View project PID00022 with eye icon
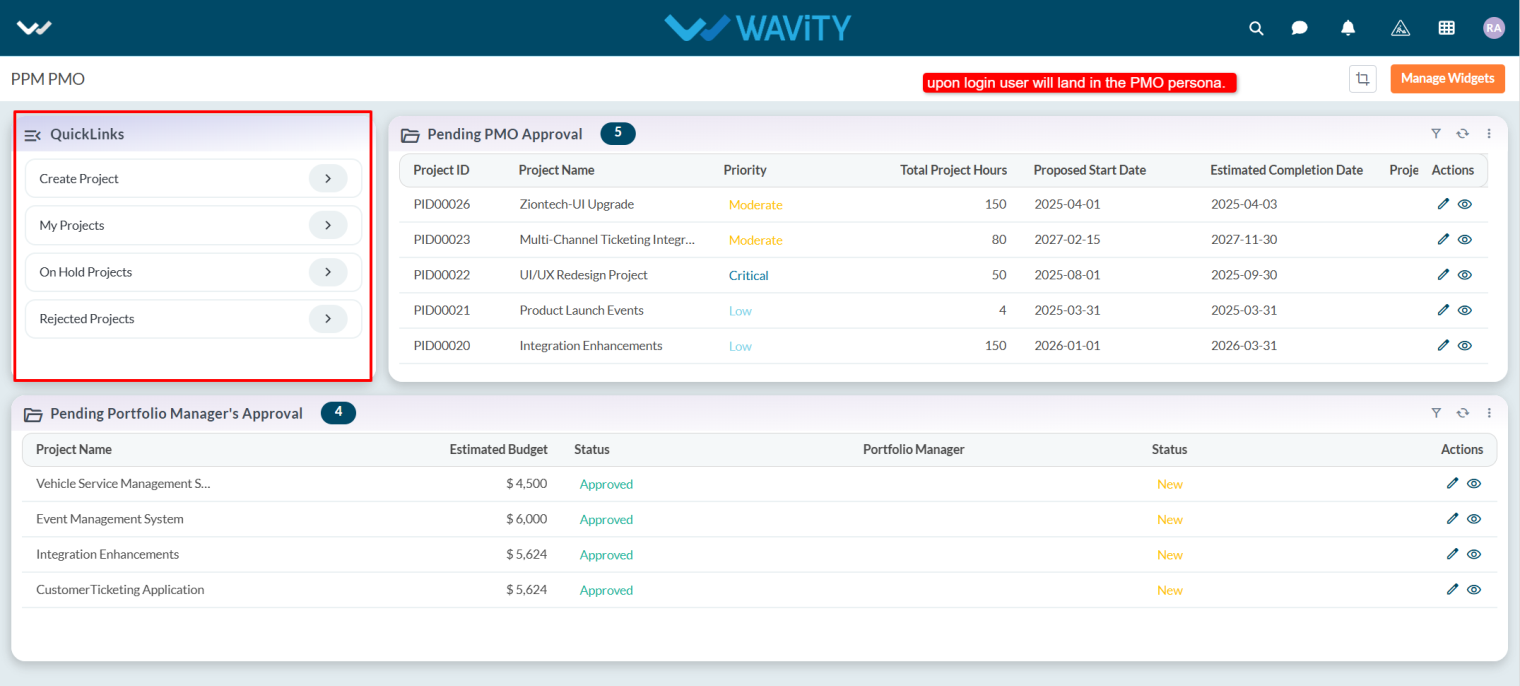 pos(1465,275)
